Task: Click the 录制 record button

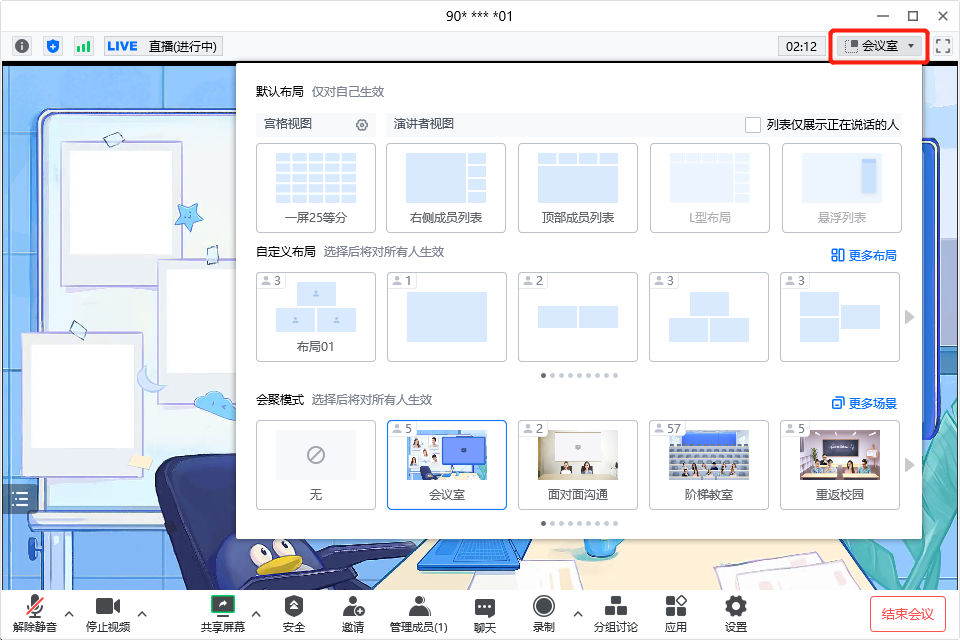Action: [544, 614]
